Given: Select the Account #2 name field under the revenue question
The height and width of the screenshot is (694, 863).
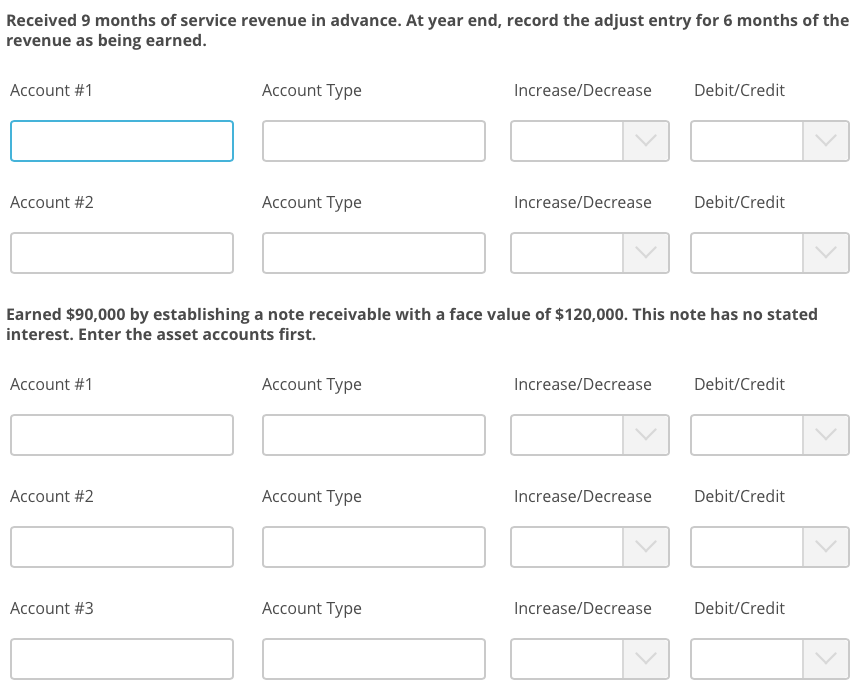Looking at the screenshot, I should coord(121,253).
